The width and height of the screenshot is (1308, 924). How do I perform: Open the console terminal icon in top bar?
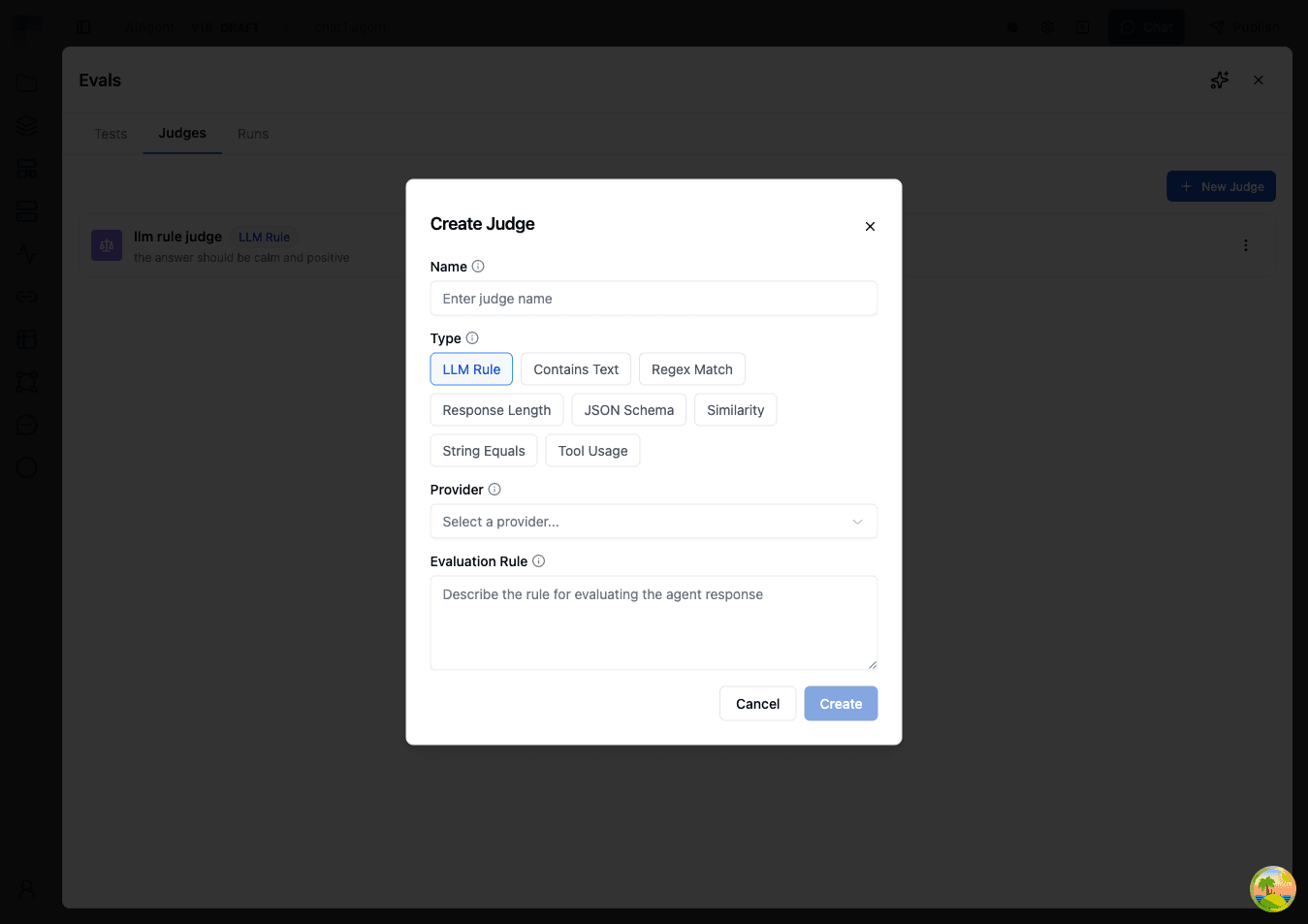pos(1082,26)
